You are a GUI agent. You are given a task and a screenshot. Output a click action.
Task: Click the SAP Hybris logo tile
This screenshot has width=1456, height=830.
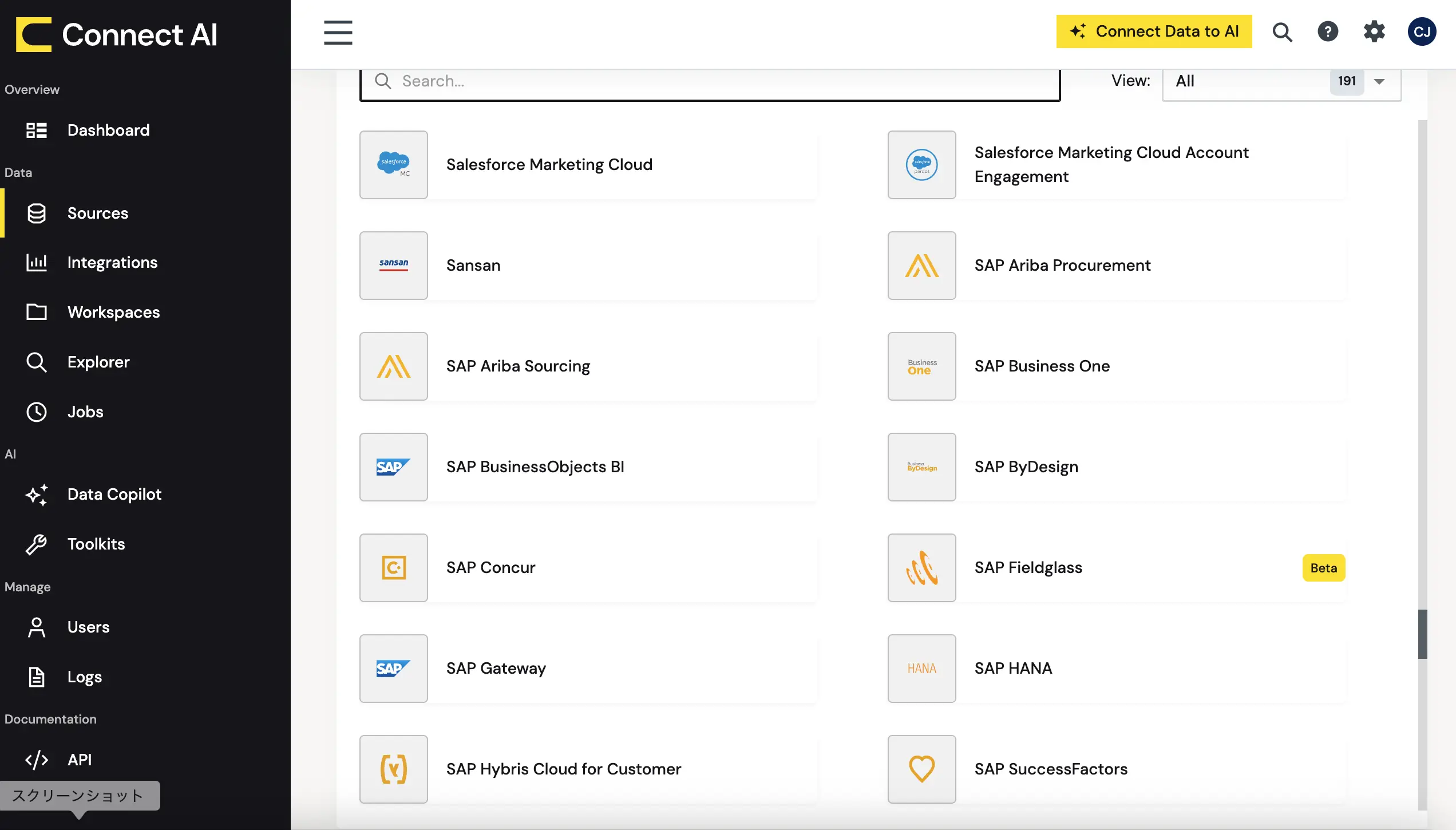(394, 769)
